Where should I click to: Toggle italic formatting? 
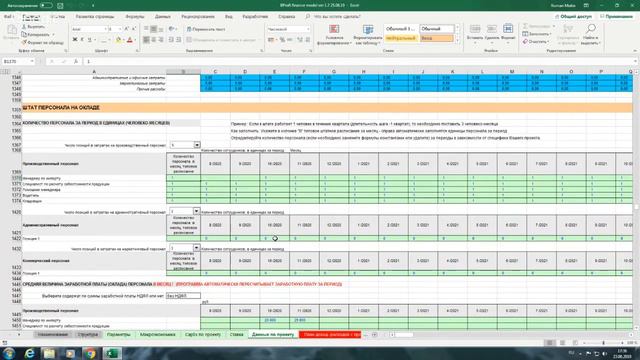tap(82, 40)
